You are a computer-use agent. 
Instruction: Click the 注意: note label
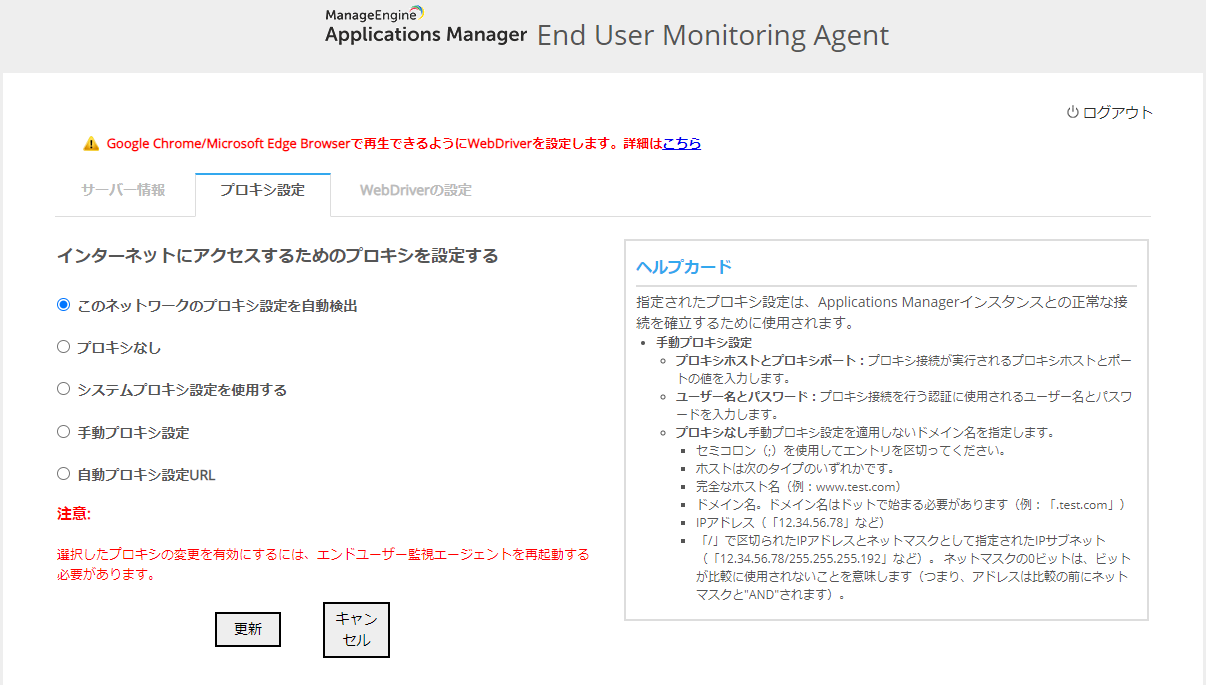[x=74, y=514]
